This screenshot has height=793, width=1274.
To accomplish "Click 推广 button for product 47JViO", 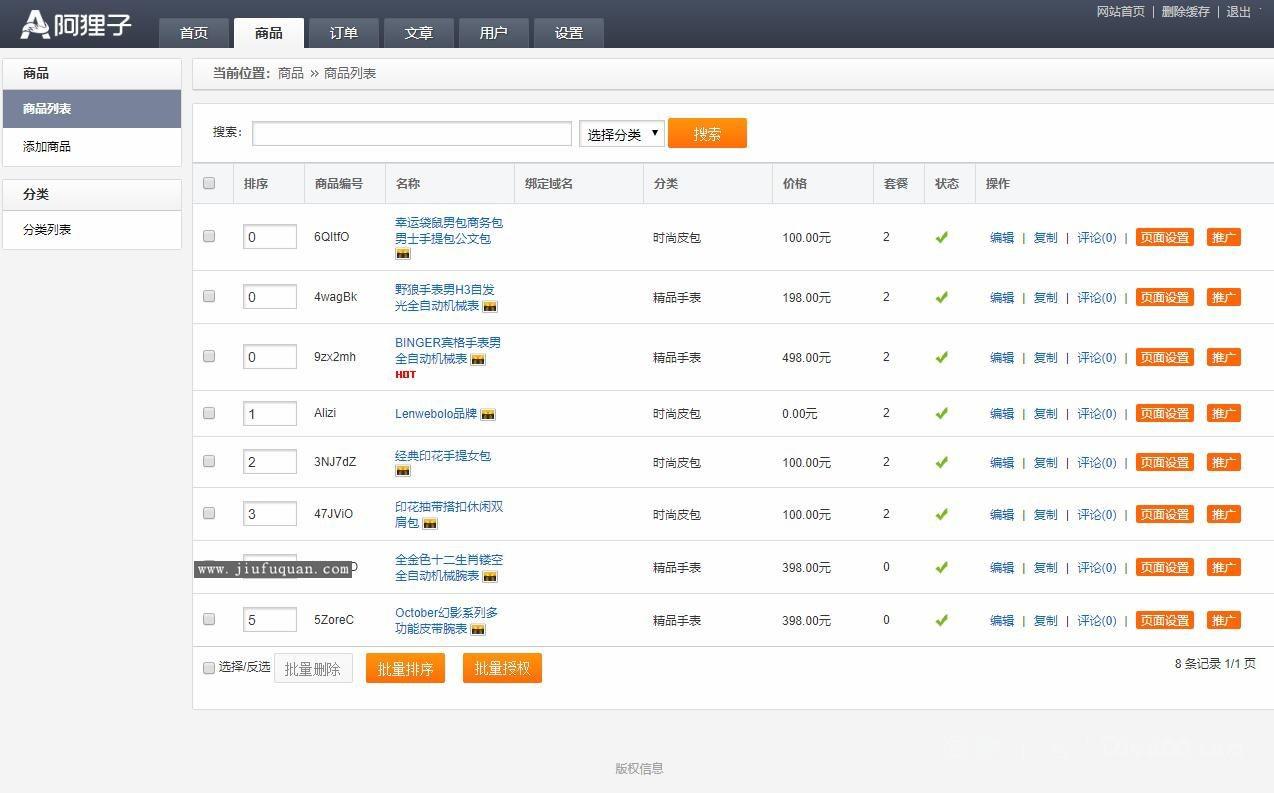I will 1223,515.
